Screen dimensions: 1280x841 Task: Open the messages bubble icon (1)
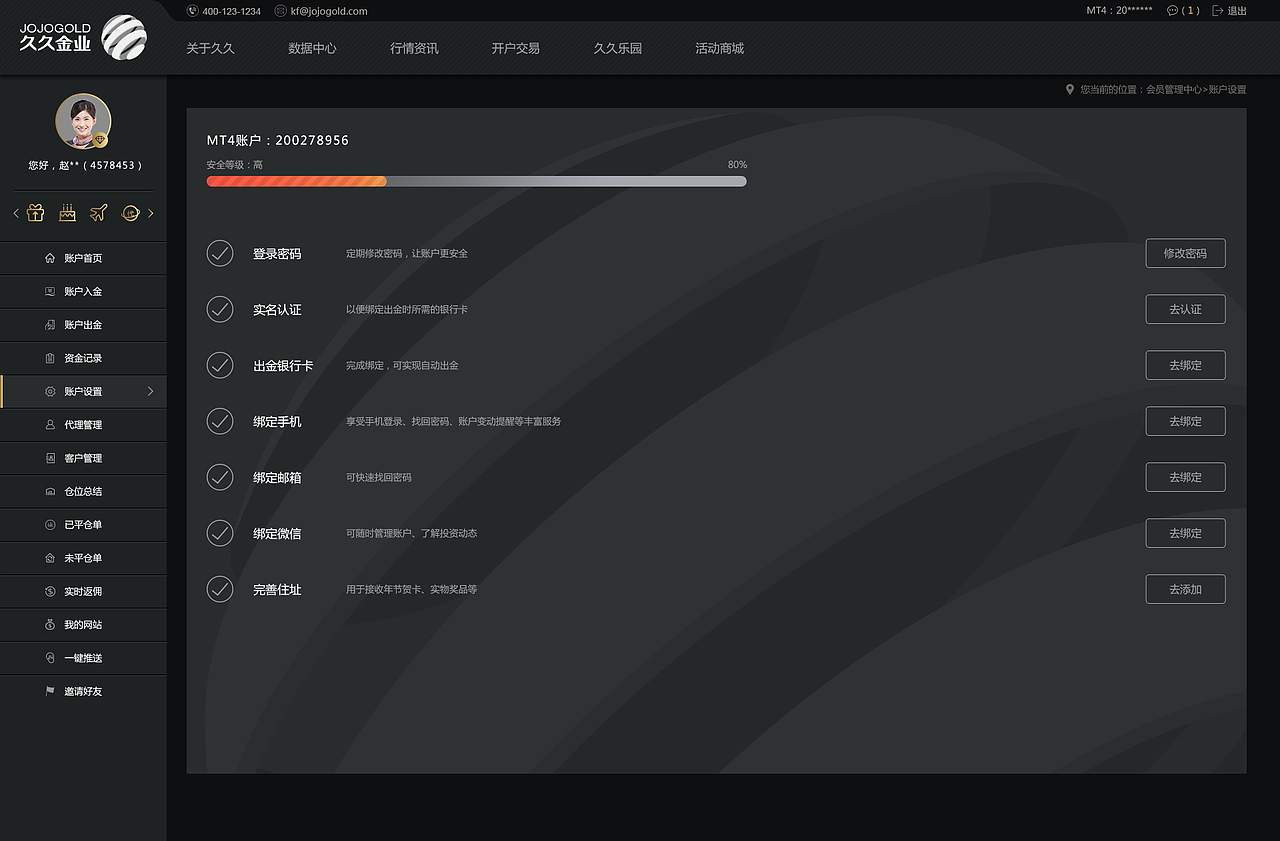[x=1172, y=11]
